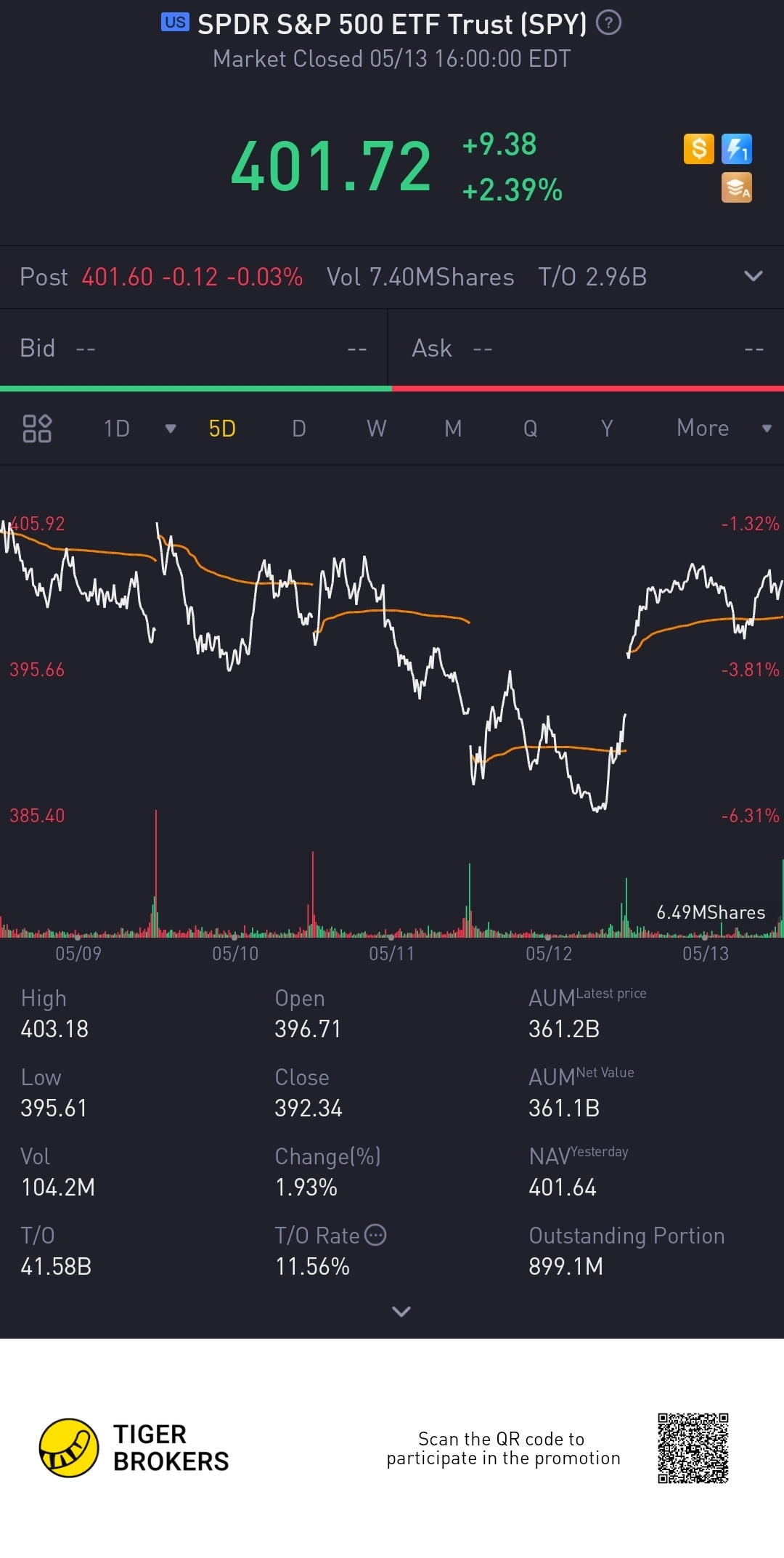Tap the Scan the QR code promotion text
This screenshot has width=784, height=1558.
tap(503, 1448)
